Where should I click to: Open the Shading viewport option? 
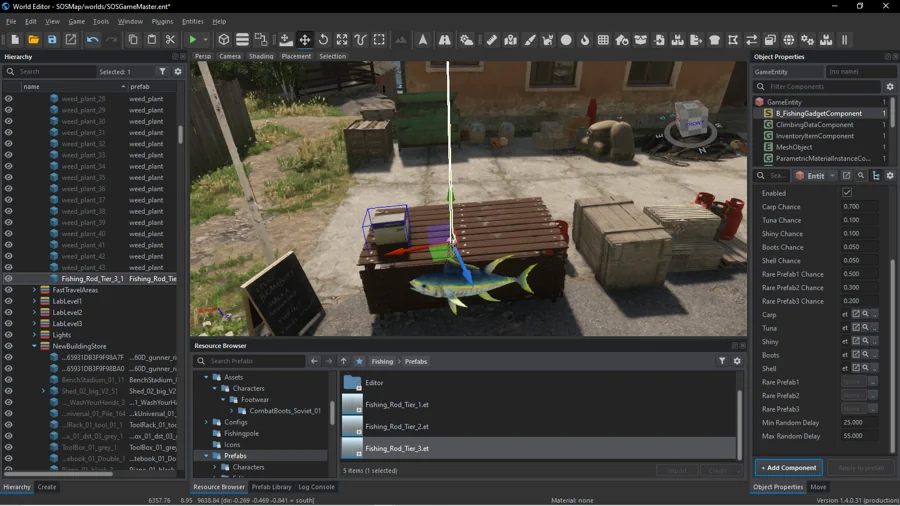[261, 56]
